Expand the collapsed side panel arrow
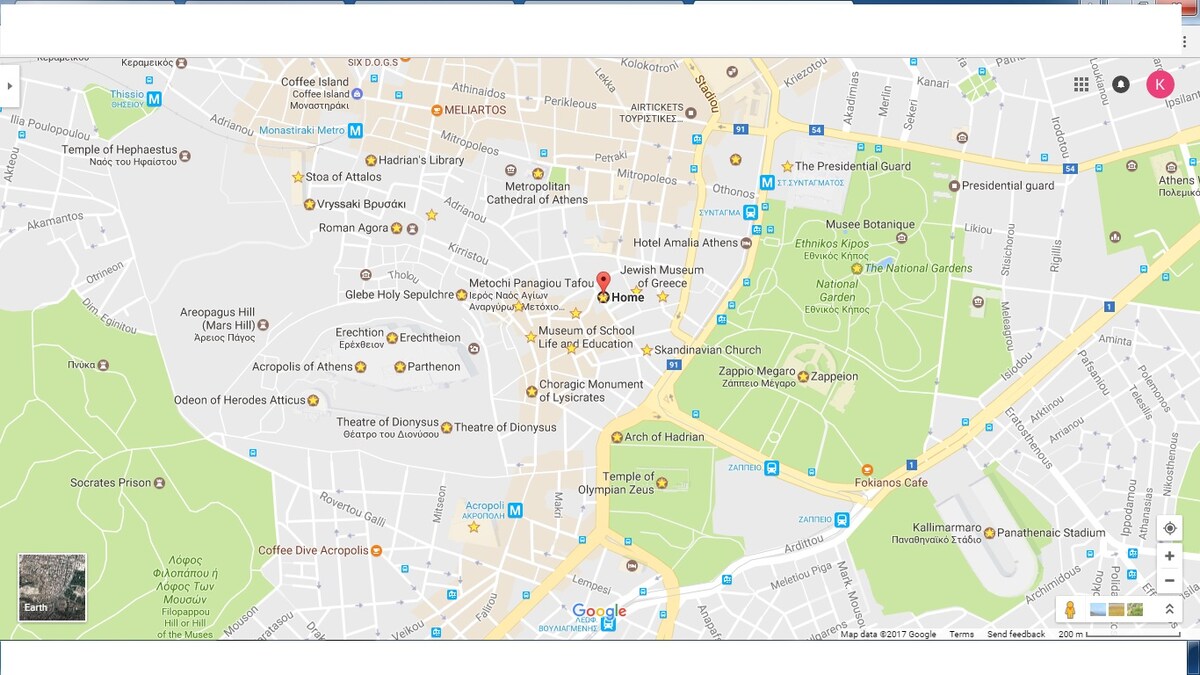 pos(10,86)
